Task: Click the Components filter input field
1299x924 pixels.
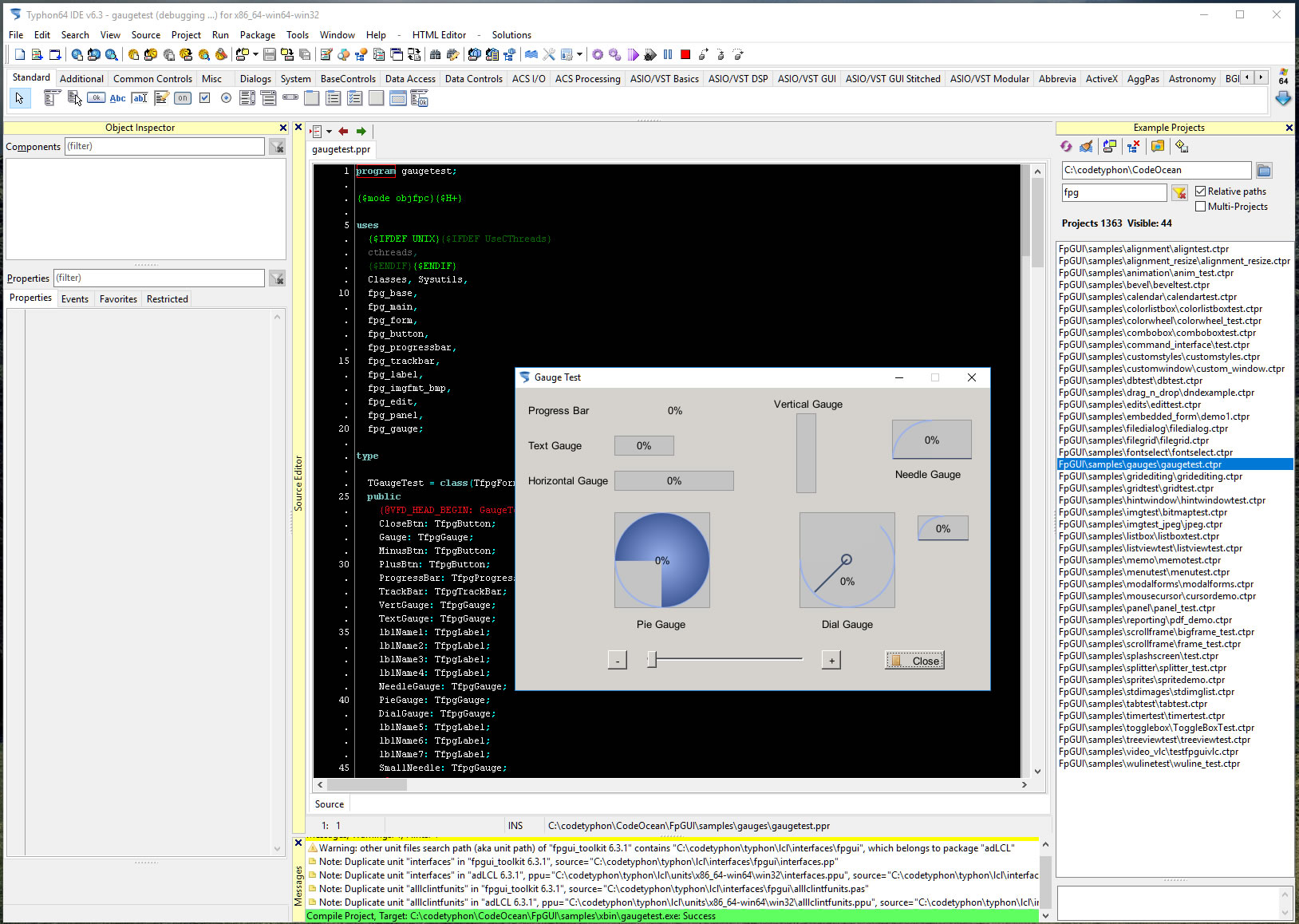Action: 164,146
